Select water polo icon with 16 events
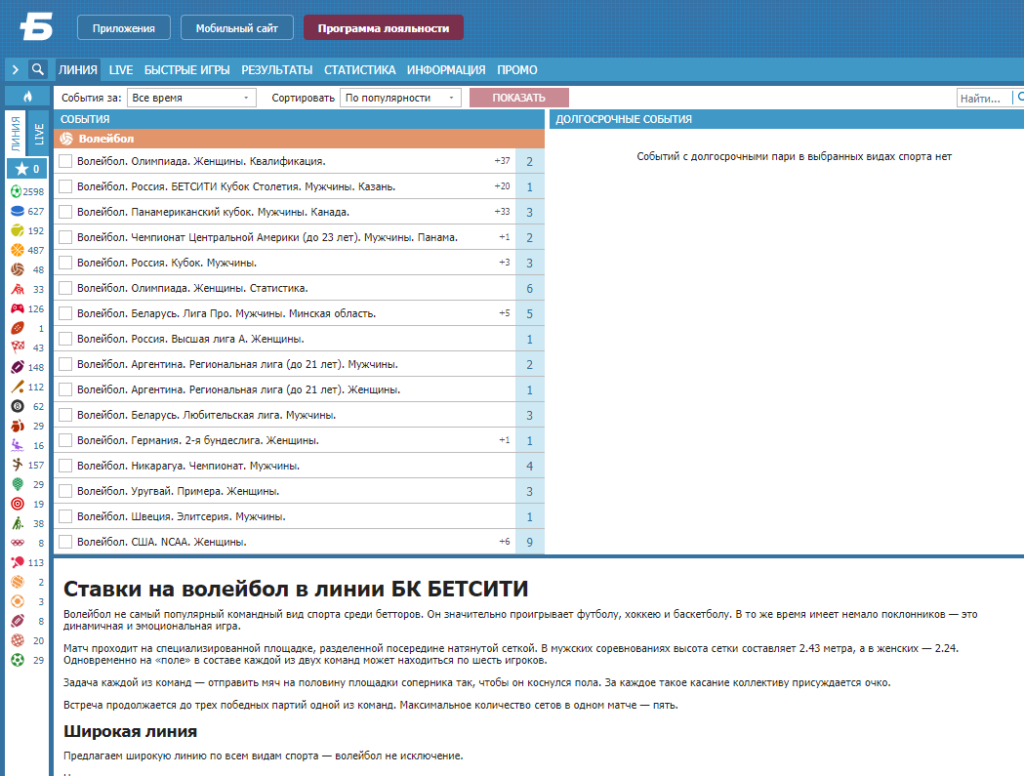This screenshot has height=776, width=1024. [x=18, y=445]
